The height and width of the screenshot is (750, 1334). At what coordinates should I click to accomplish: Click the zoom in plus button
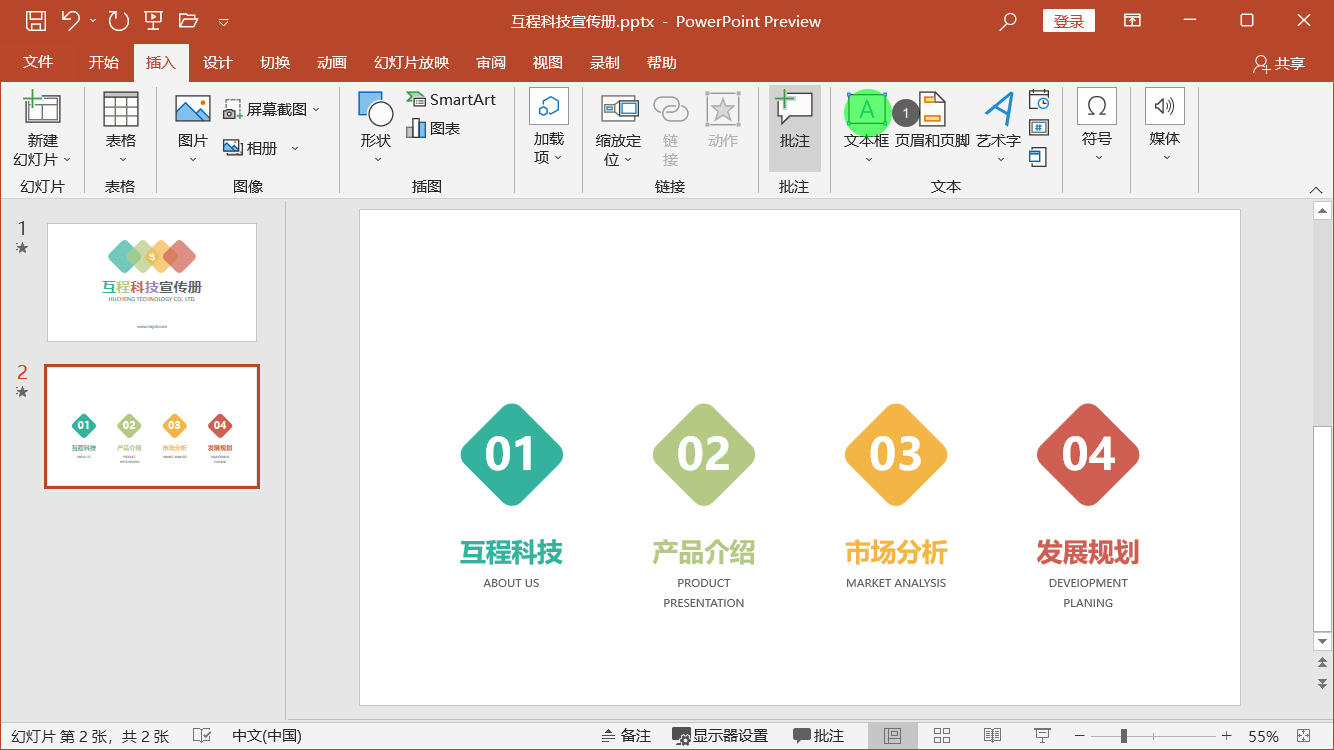tap(1226, 736)
